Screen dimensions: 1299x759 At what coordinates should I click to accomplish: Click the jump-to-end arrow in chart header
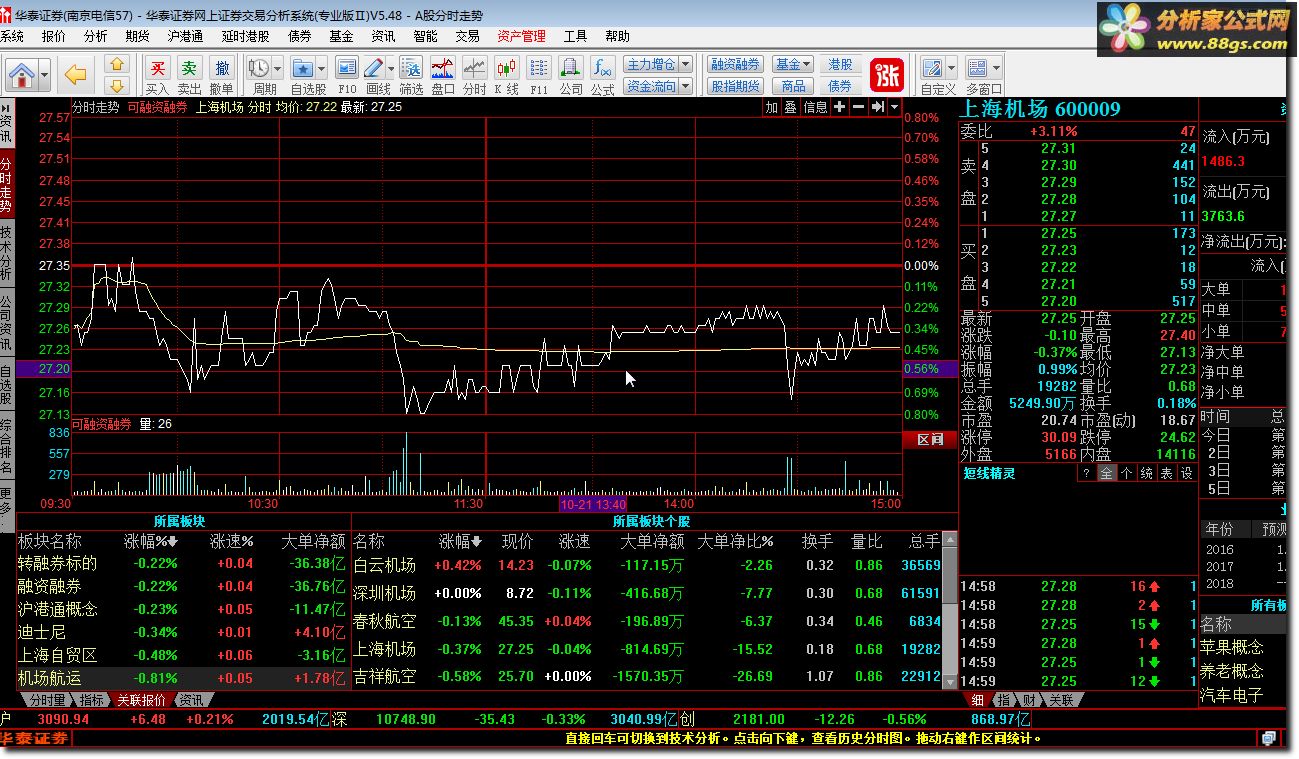[877, 107]
